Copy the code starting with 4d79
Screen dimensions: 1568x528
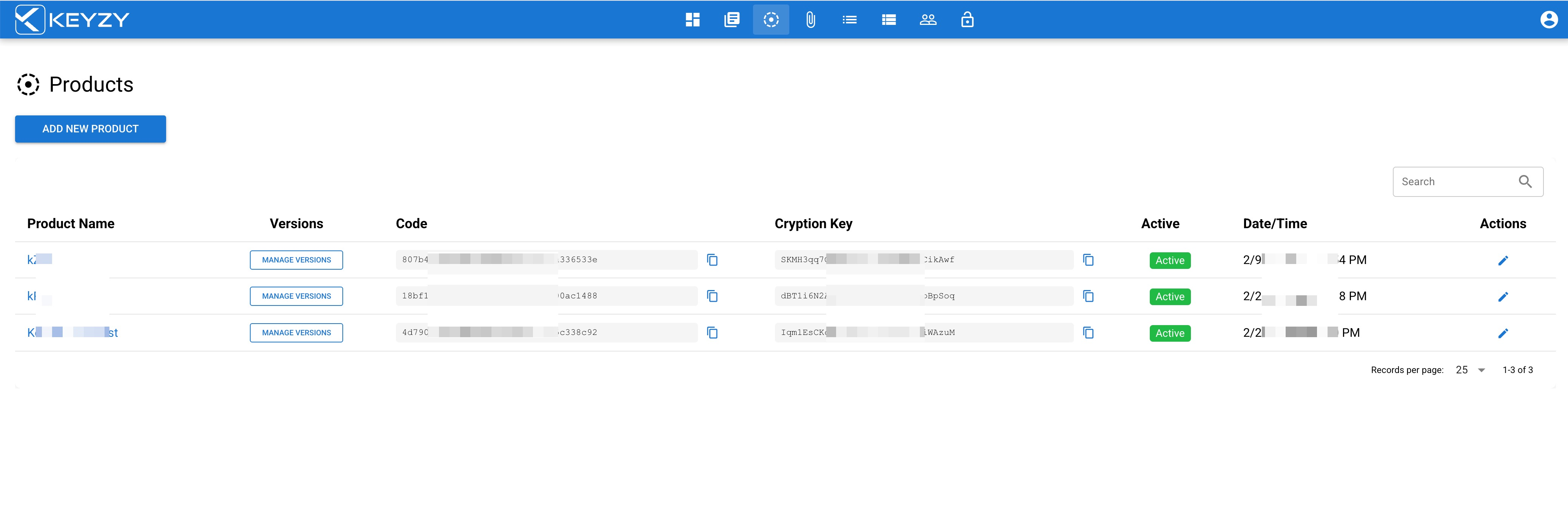712,333
